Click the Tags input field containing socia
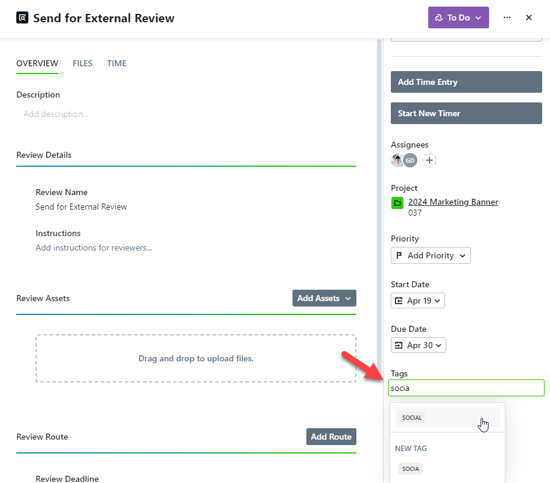Viewport: 550px width, 483px height. click(x=466, y=388)
